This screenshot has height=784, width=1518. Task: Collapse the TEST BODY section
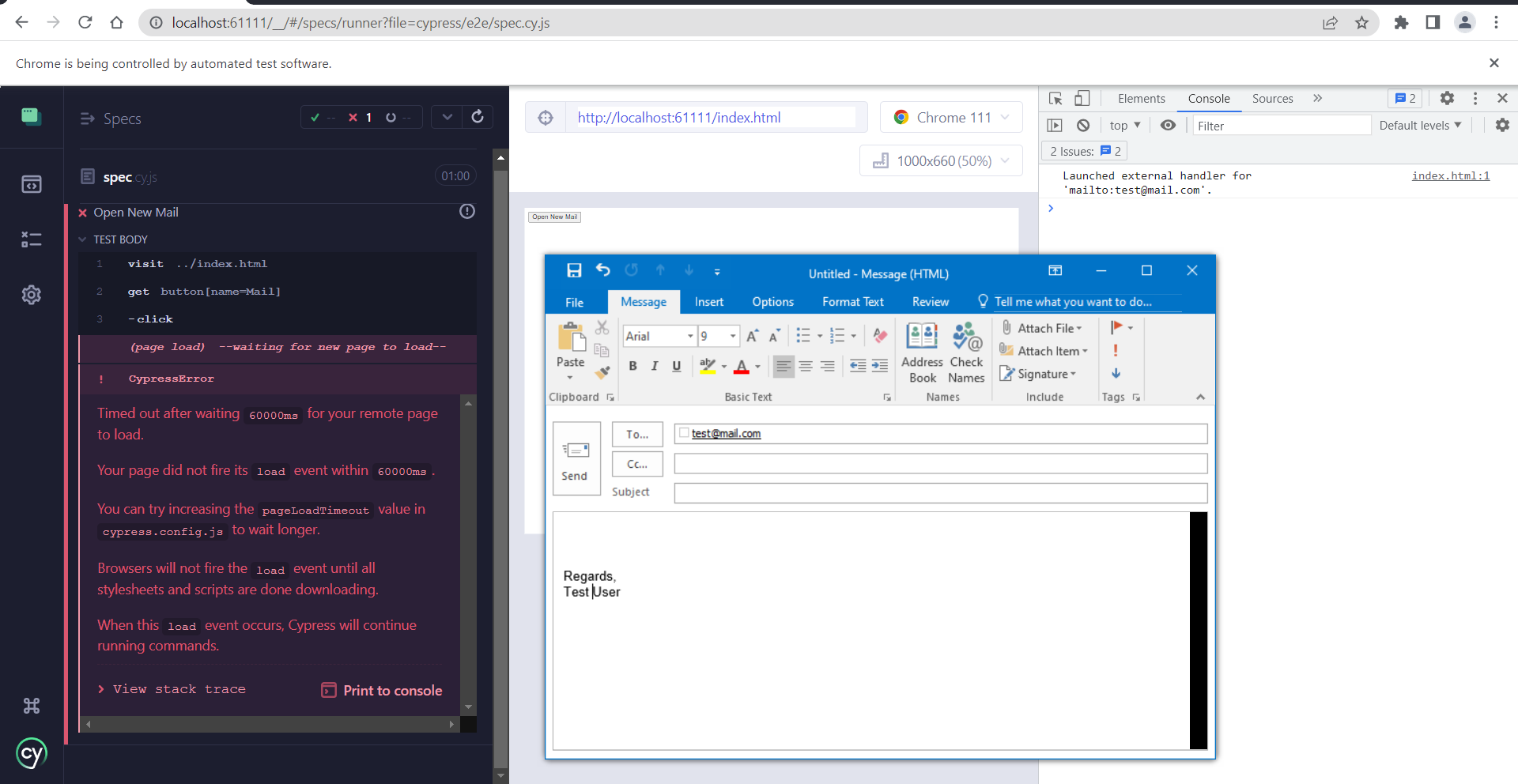point(82,239)
